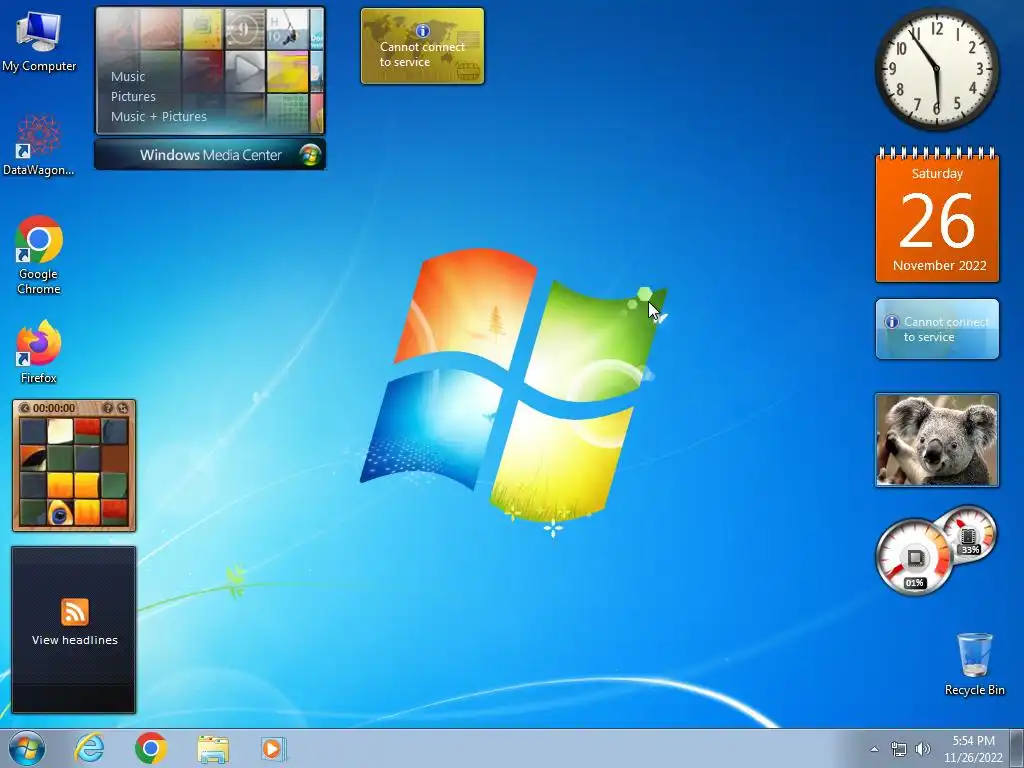The image size is (1024, 768).
Task: Launch Firefox from the desktop shortcut
Action: click(39, 351)
